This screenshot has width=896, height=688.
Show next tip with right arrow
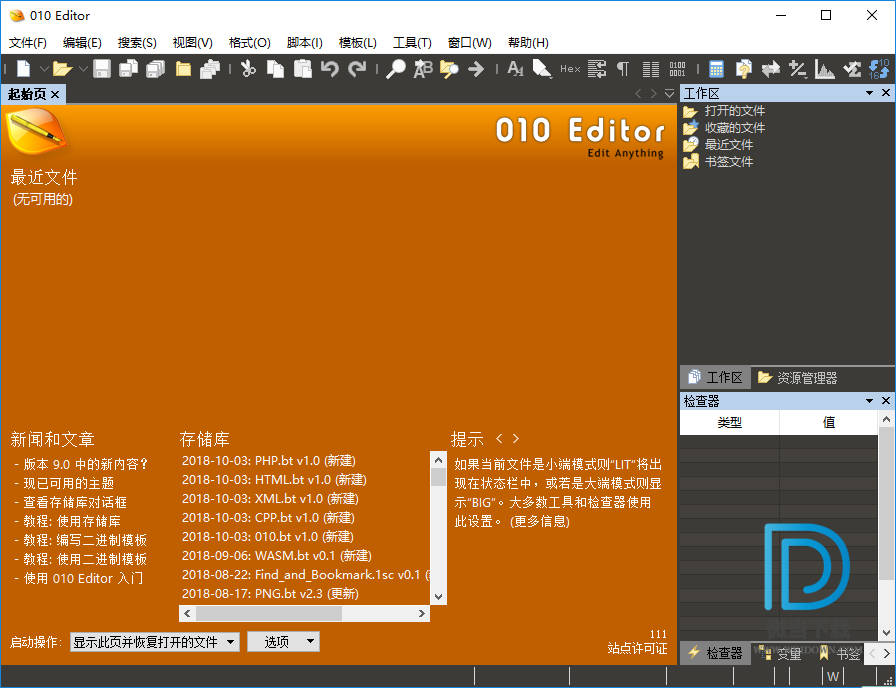515,438
